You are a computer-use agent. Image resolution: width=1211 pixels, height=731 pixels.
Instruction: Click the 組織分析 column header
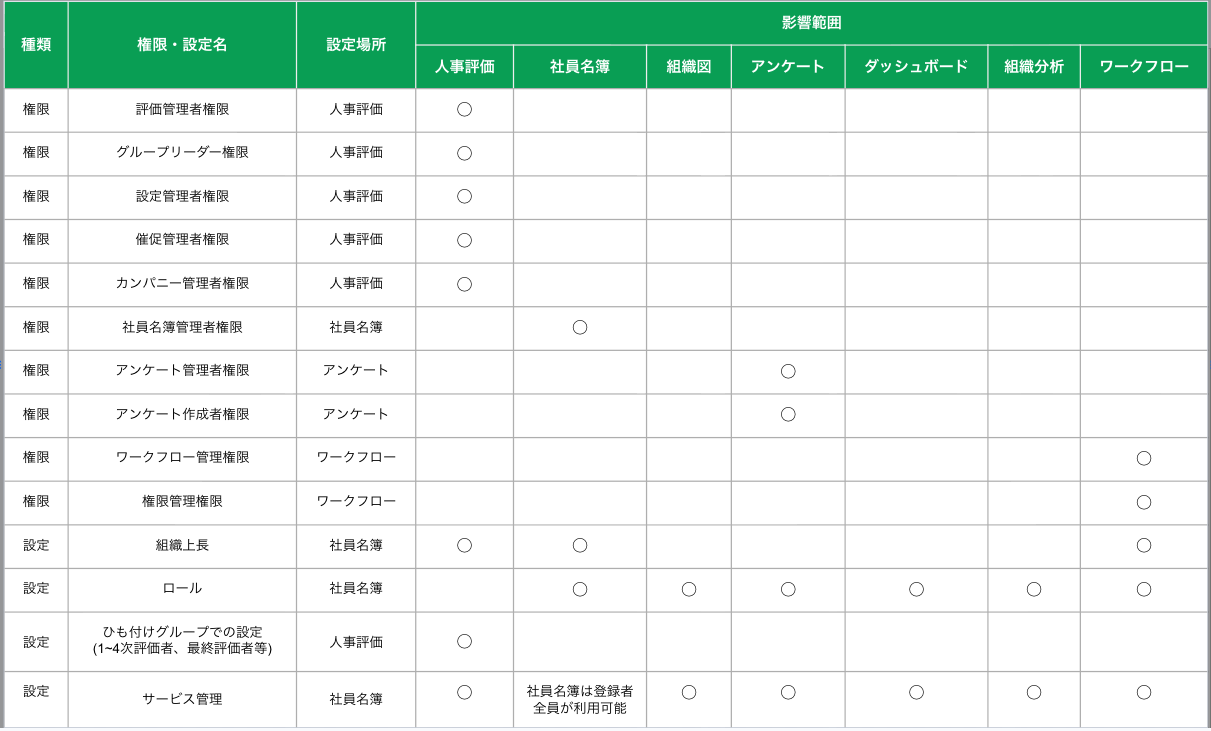(x=1034, y=67)
